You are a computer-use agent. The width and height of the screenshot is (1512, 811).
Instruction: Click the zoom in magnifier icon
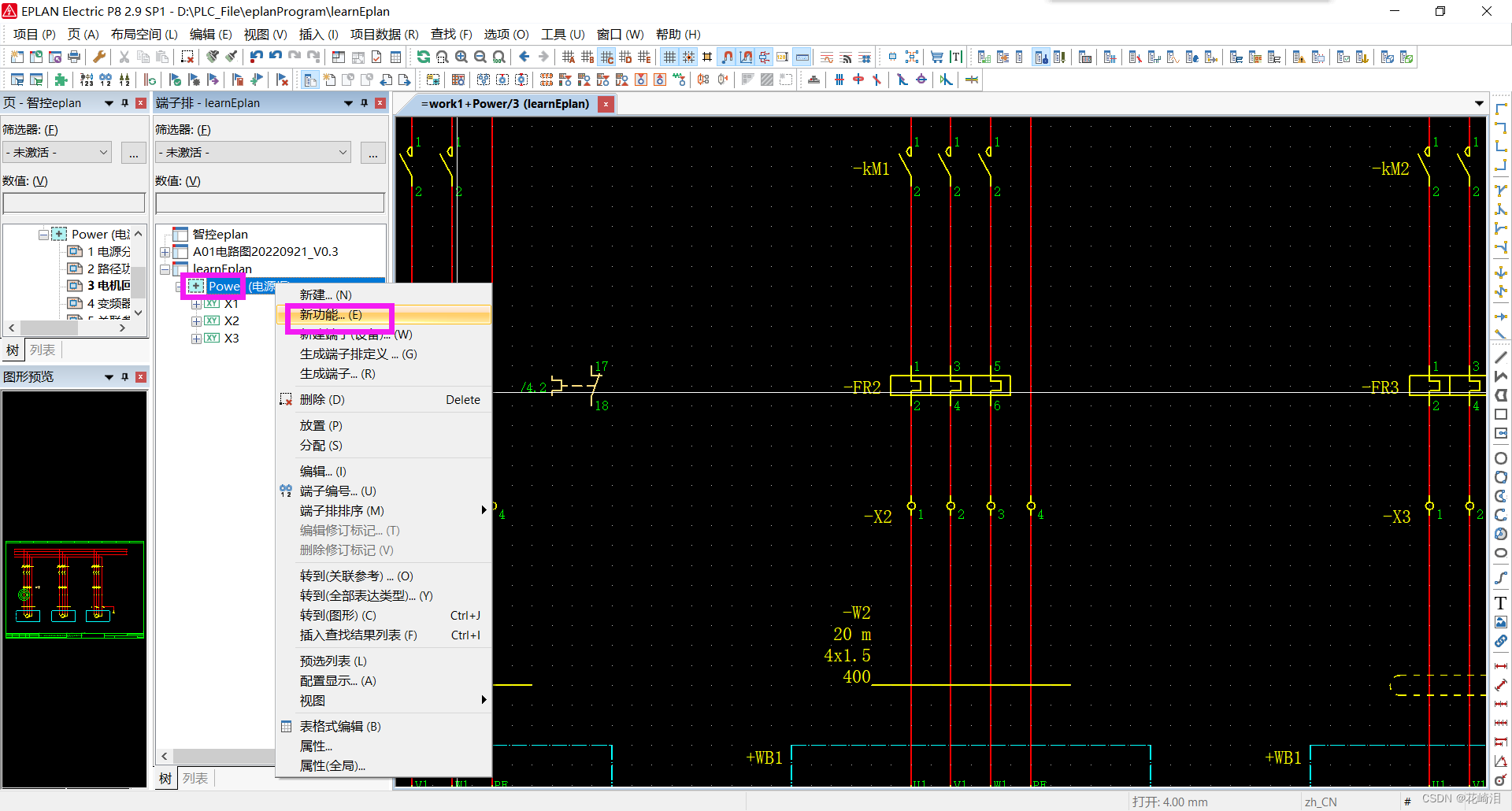[461, 57]
